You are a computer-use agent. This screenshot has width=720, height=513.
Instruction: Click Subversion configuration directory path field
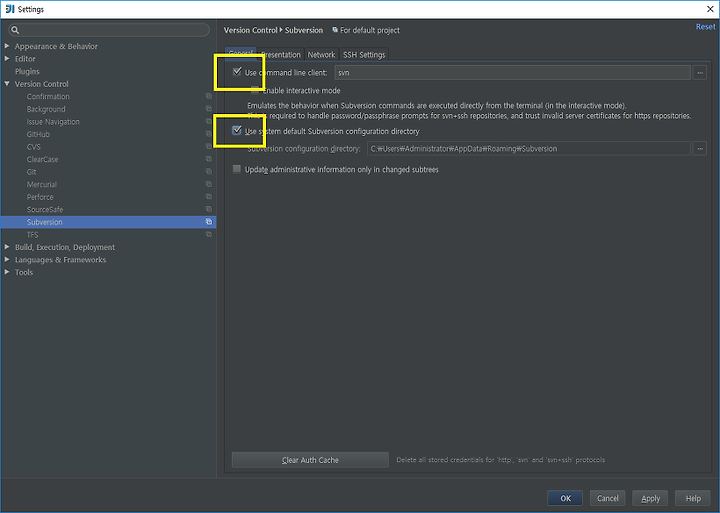tap(529, 148)
